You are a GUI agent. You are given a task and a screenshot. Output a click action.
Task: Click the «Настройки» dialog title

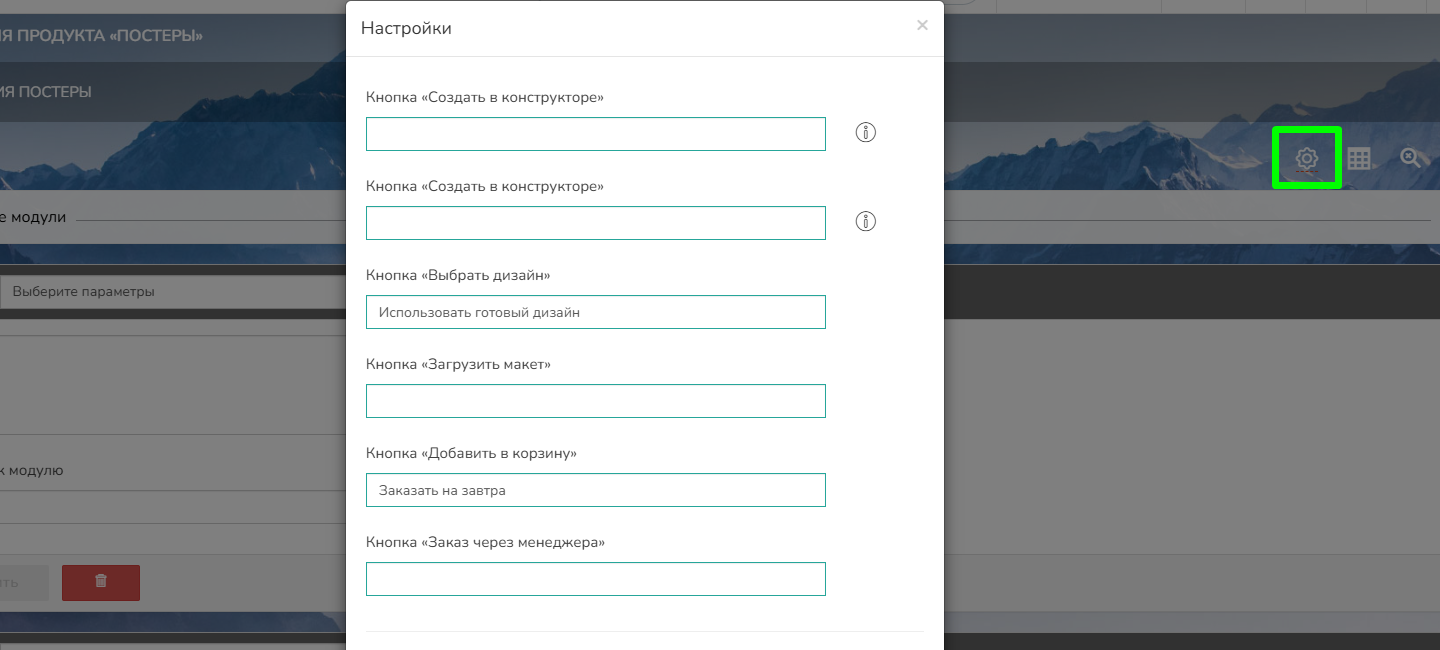pyautogui.click(x=406, y=28)
